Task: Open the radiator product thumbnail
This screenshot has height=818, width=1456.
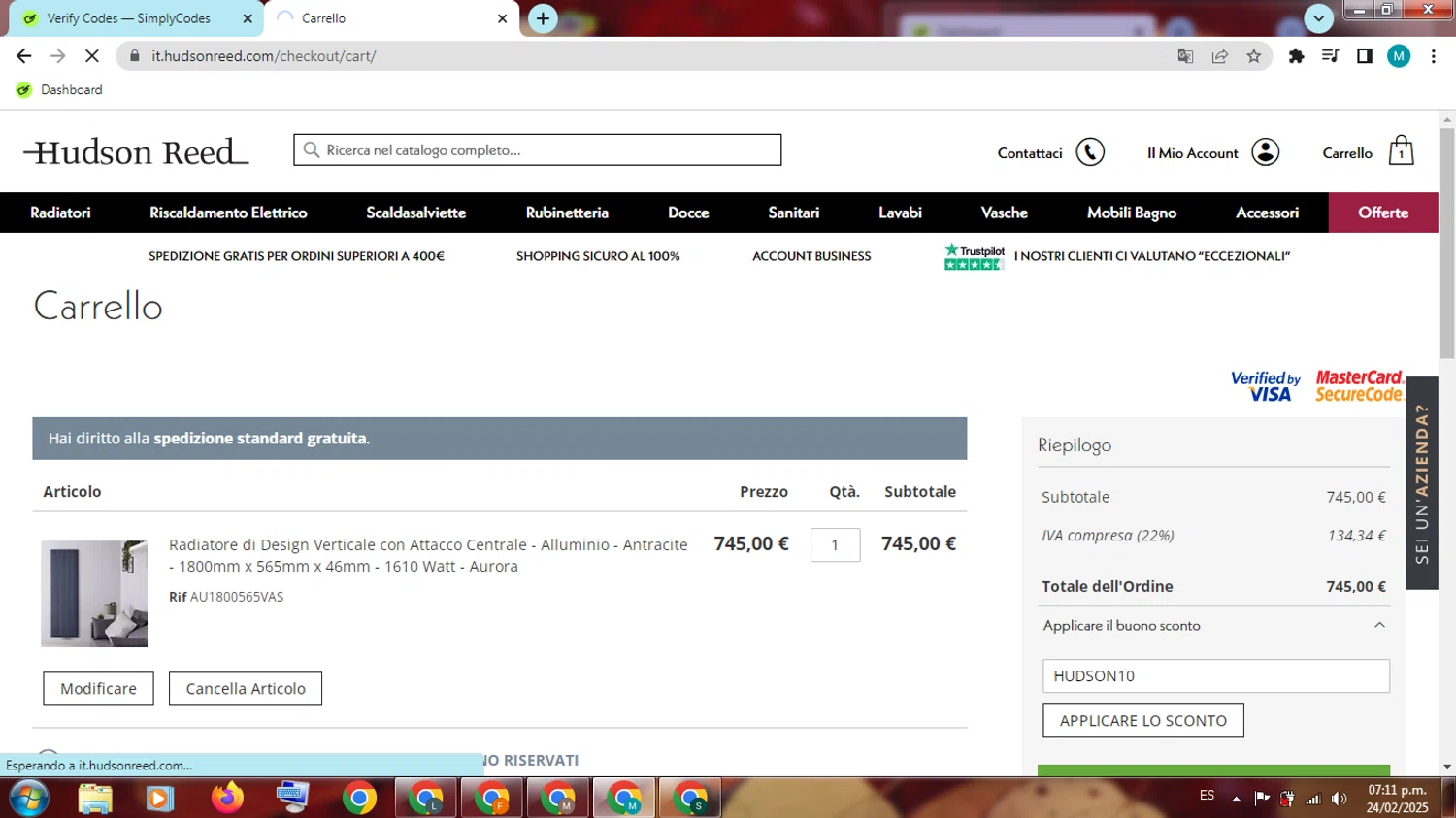Action: click(x=94, y=594)
